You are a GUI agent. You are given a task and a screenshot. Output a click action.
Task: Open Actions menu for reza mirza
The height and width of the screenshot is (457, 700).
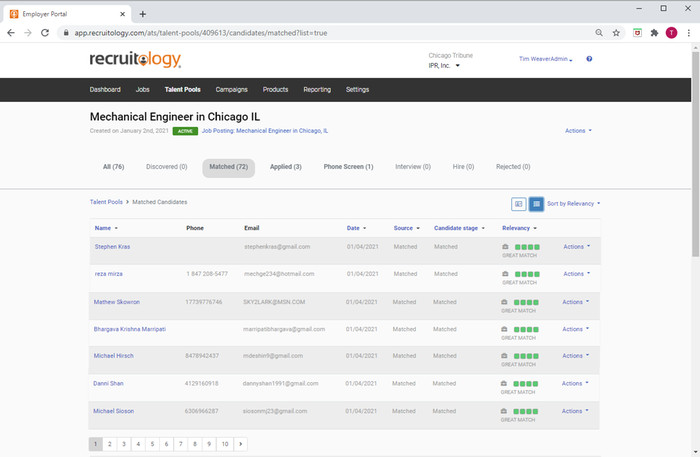pos(576,274)
